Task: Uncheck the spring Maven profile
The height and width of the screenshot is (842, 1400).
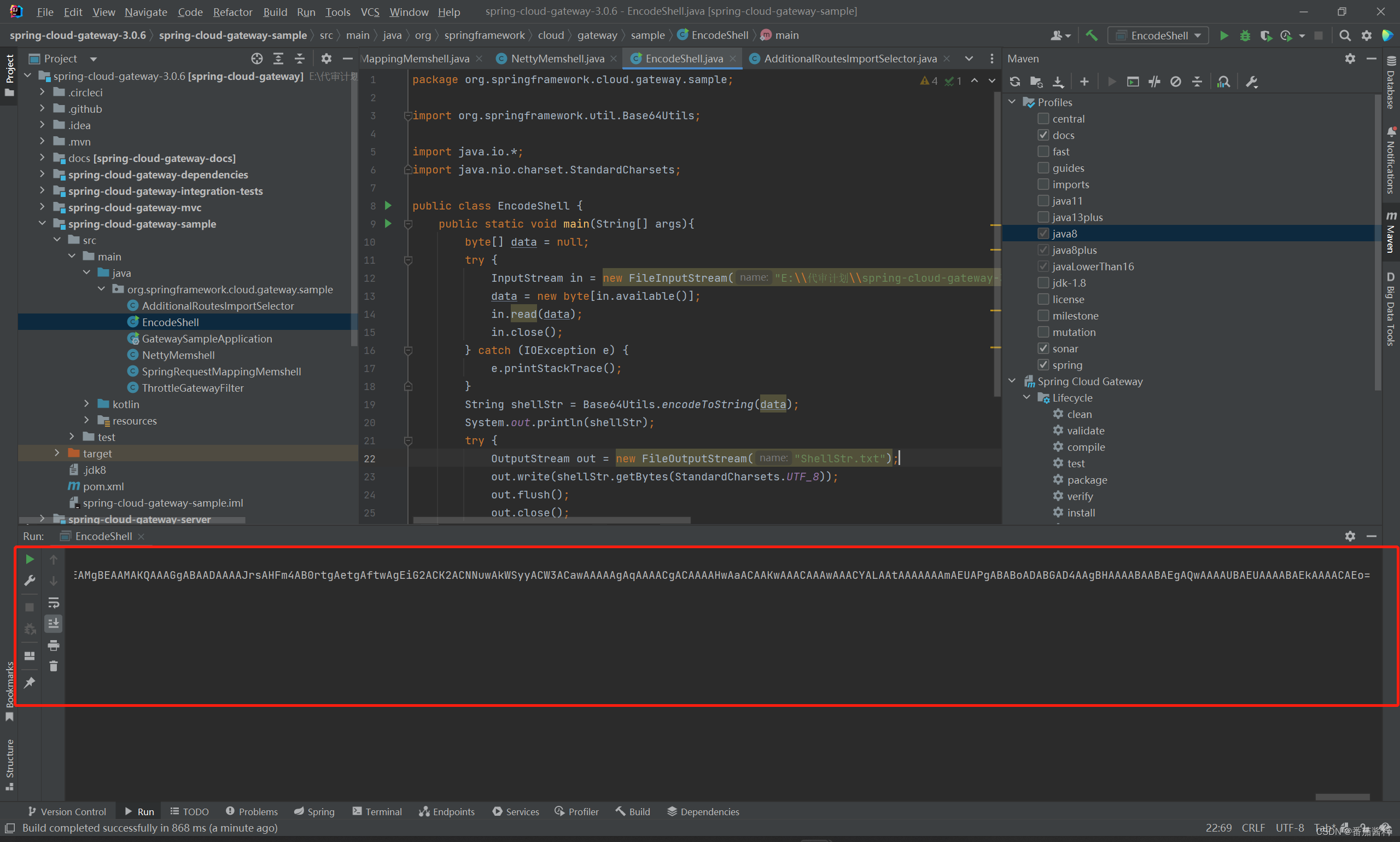Action: point(1043,365)
